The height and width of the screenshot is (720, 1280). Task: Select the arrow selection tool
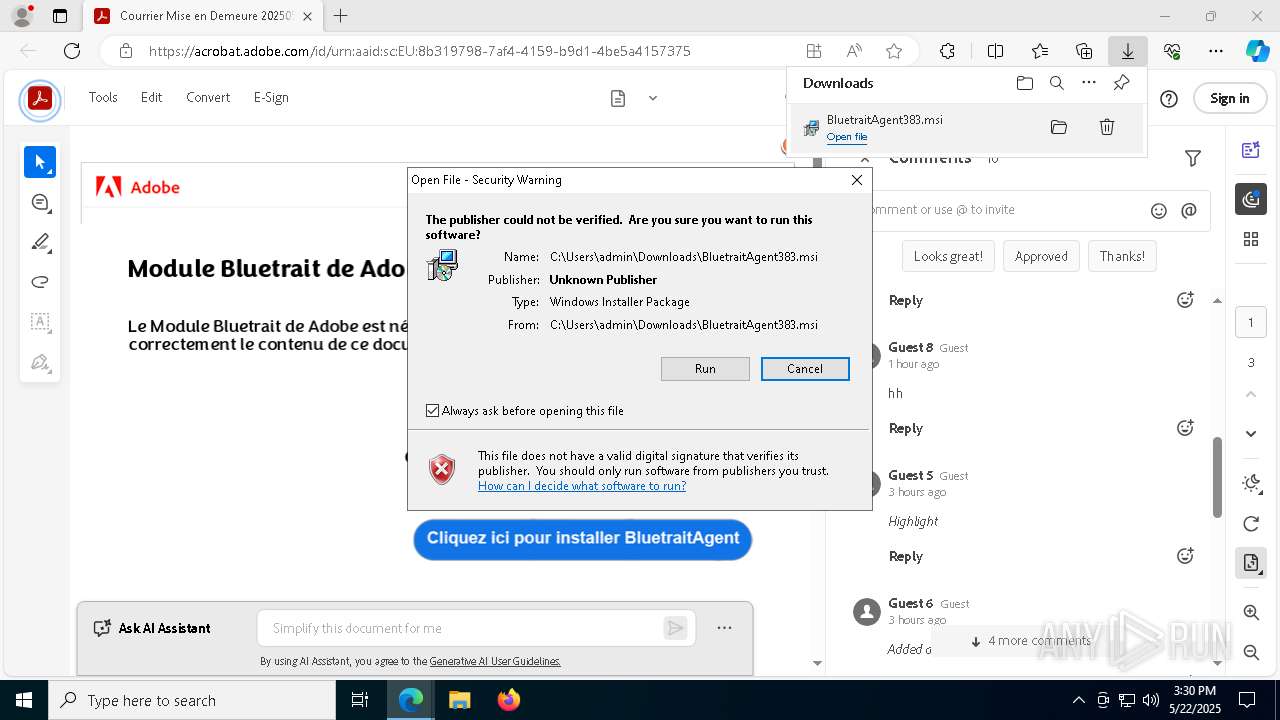40,162
